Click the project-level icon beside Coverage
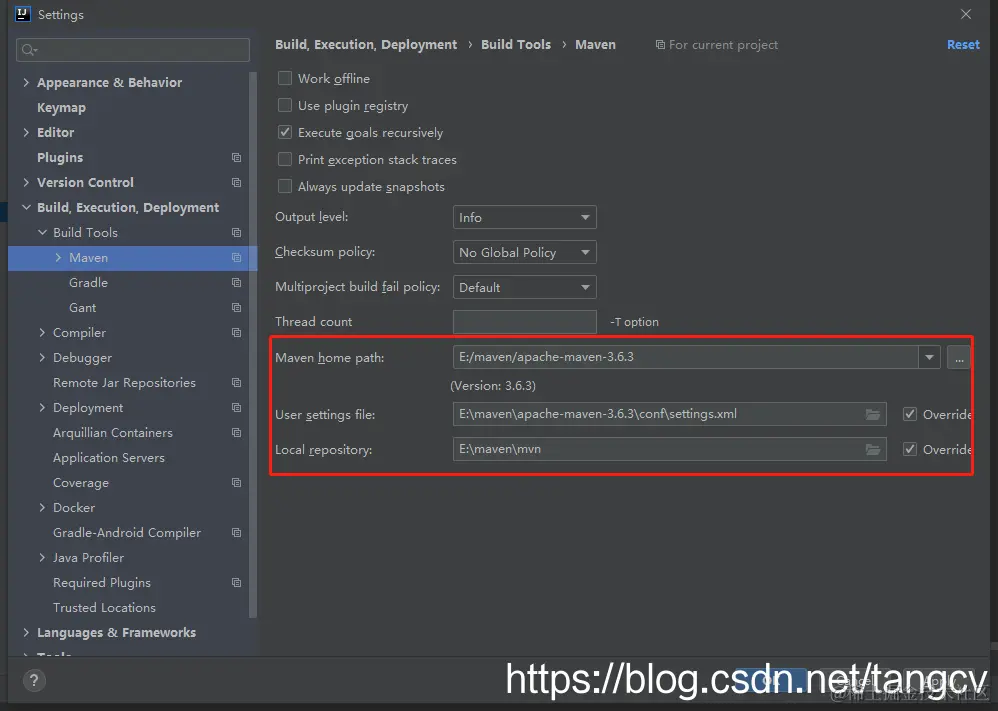Viewport: 998px width, 711px height. [236, 482]
